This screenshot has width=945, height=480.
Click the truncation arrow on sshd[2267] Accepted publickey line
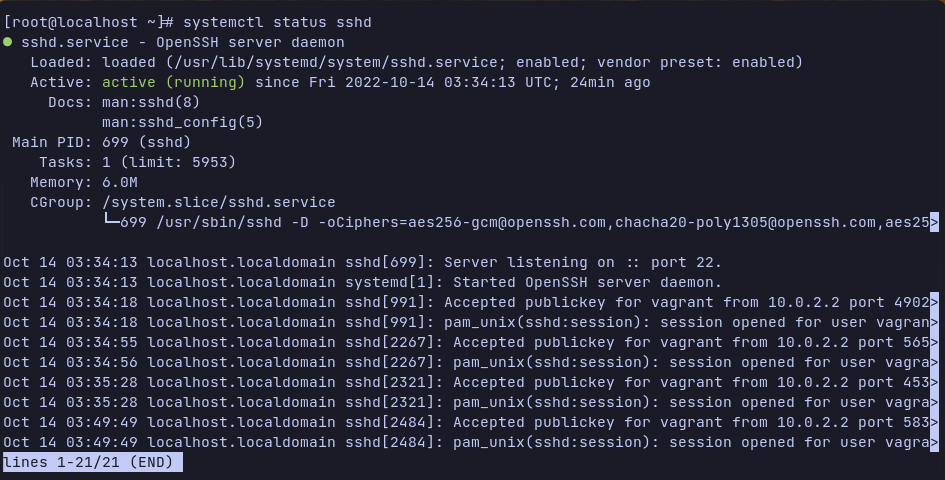coord(934,342)
